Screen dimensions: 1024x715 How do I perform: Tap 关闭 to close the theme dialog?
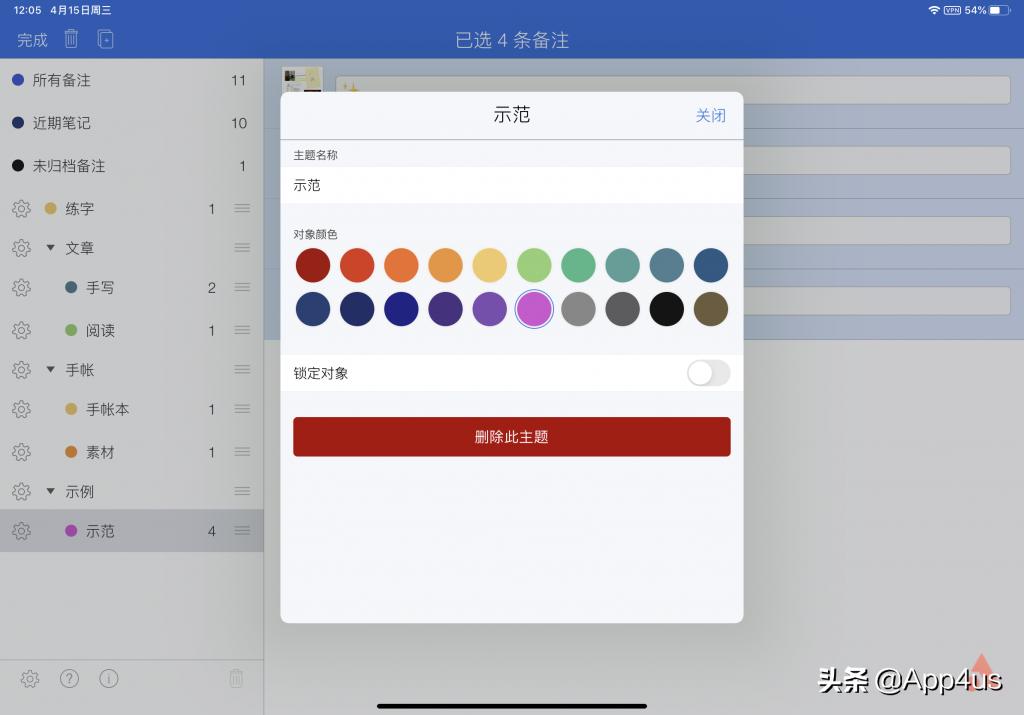click(x=710, y=115)
